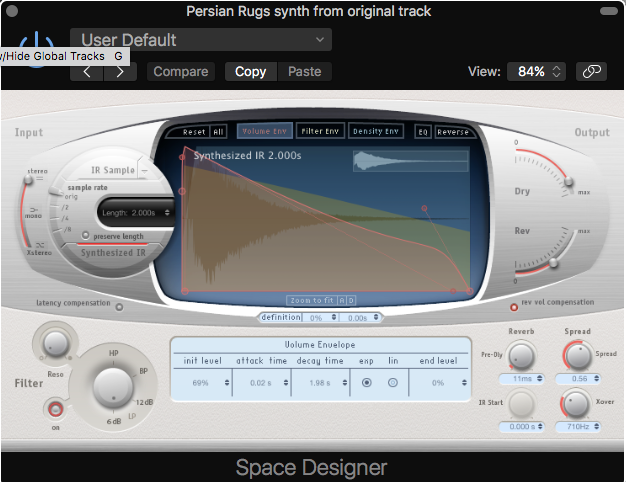626x482 pixels.
Task: Open the View size 84% popup
Action: click(536, 71)
